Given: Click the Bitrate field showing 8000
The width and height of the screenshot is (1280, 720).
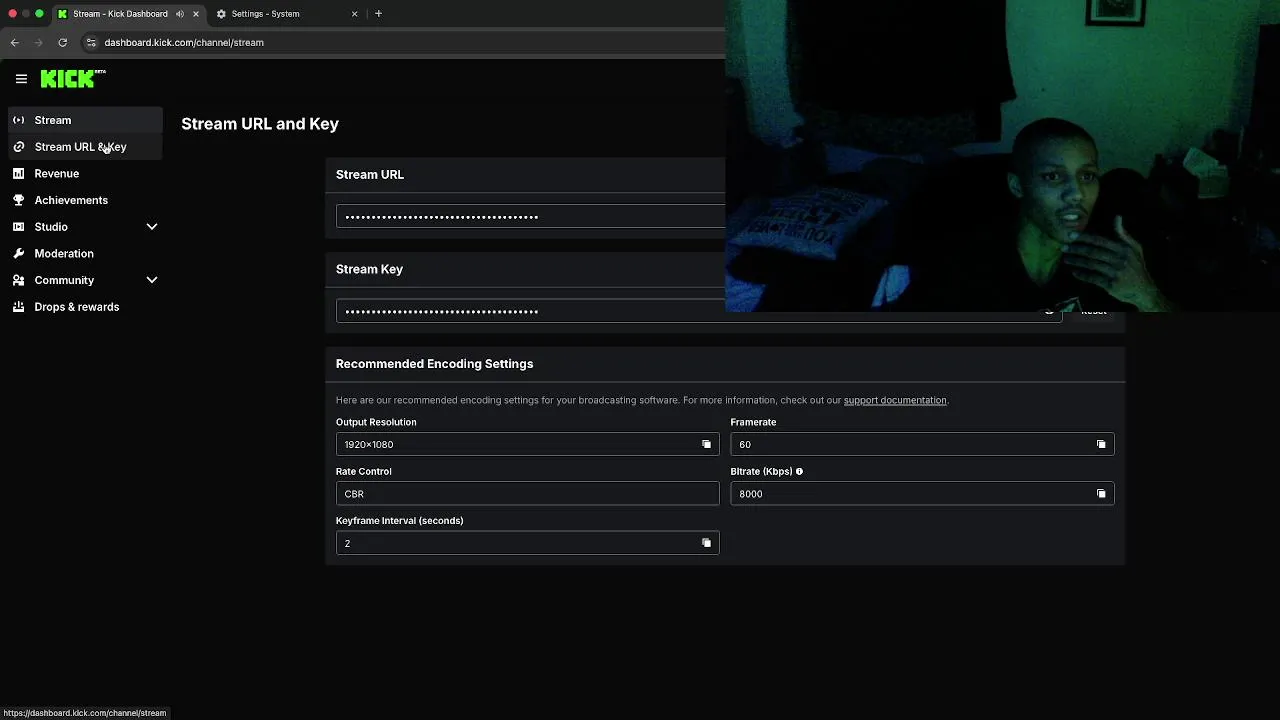Looking at the screenshot, I should click(922, 493).
